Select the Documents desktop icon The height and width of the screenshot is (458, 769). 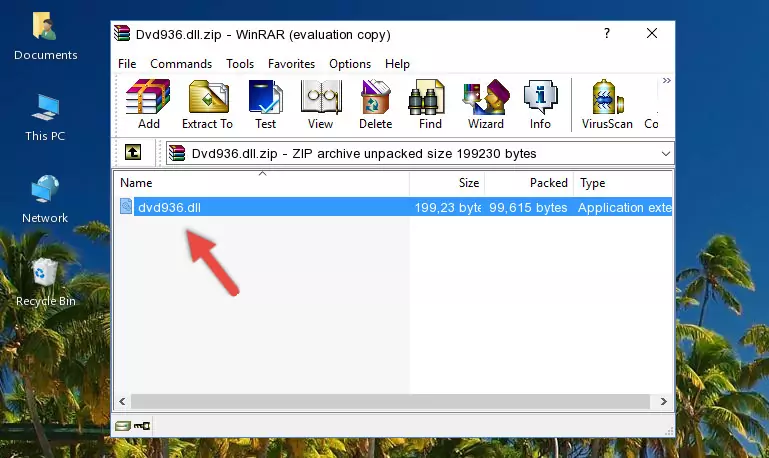point(45,37)
